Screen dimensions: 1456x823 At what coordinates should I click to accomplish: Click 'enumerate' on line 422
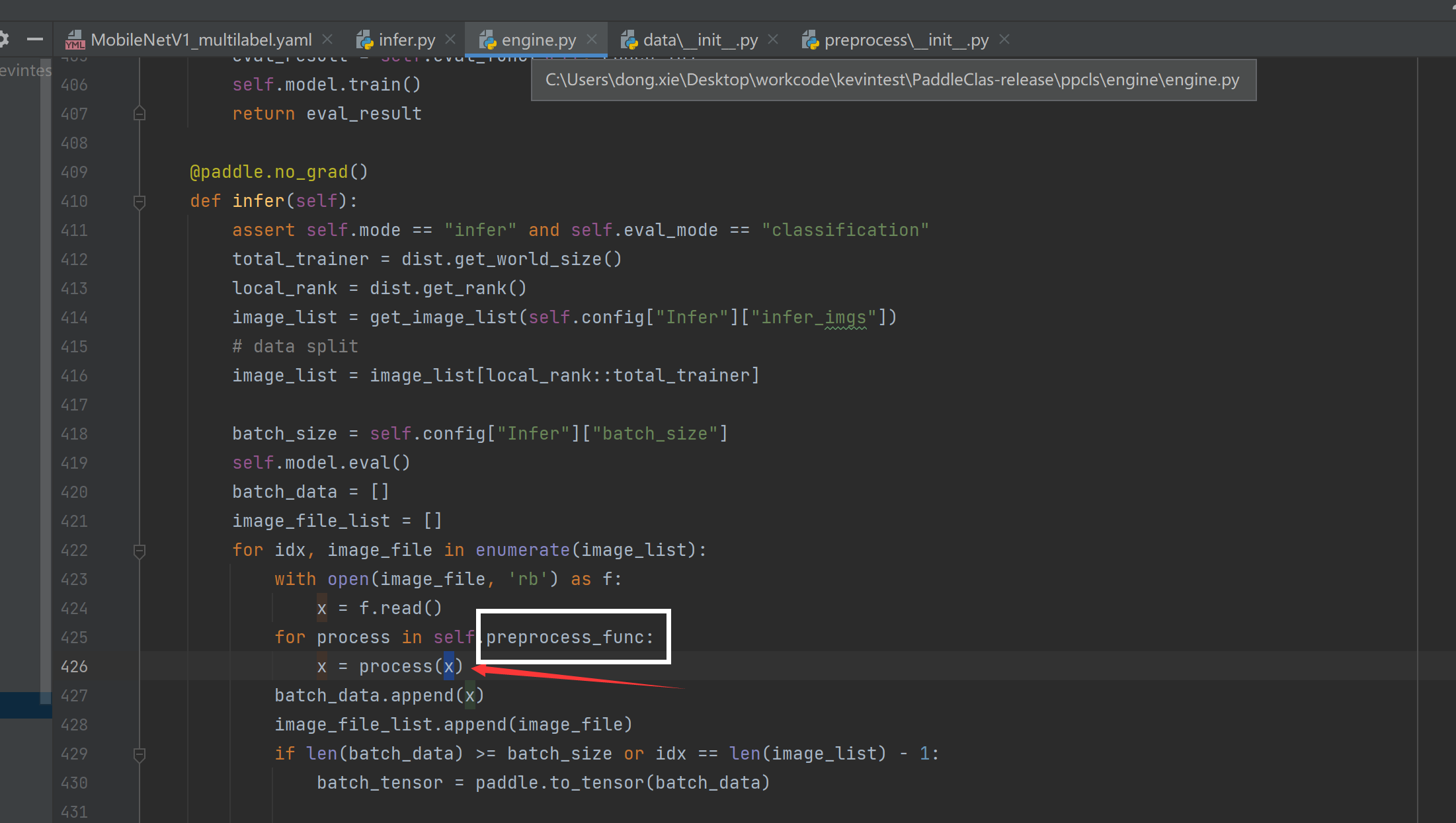(x=523, y=550)
